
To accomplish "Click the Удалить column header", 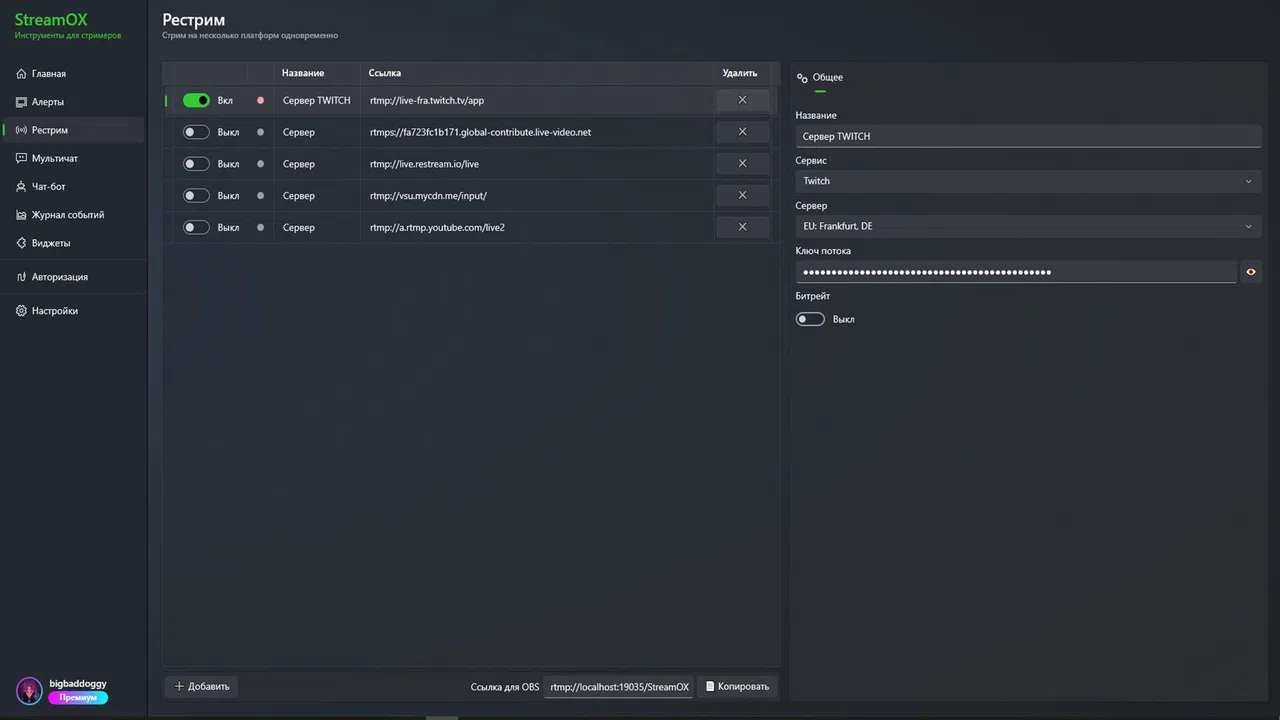I will point(740,73).
